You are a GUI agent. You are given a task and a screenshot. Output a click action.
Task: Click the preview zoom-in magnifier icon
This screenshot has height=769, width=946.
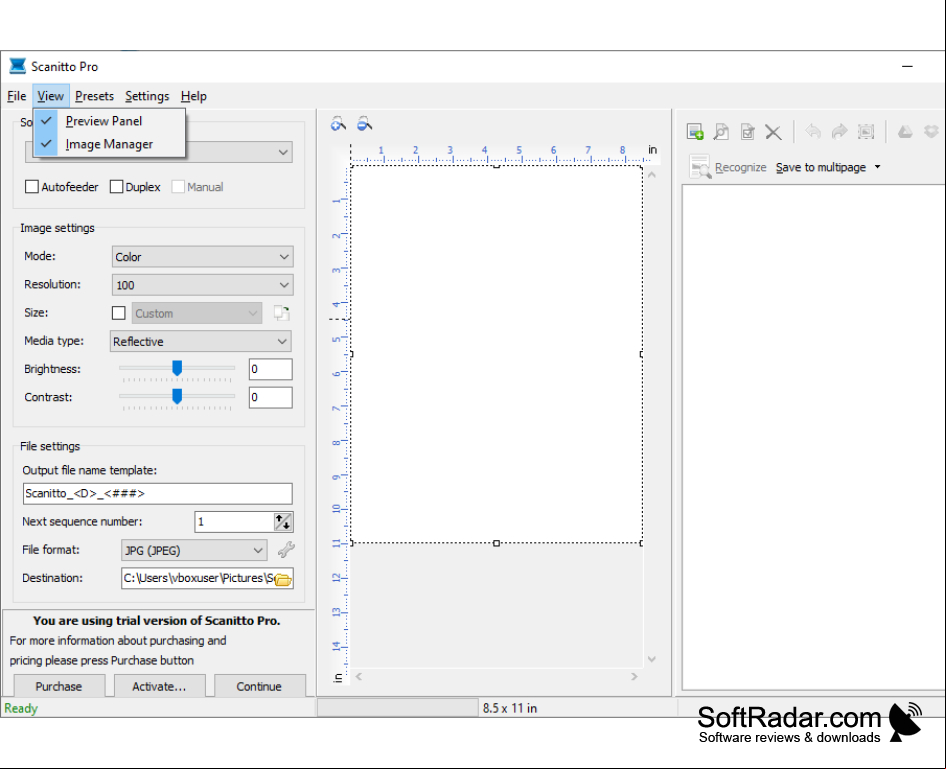(x=338, y=124)
